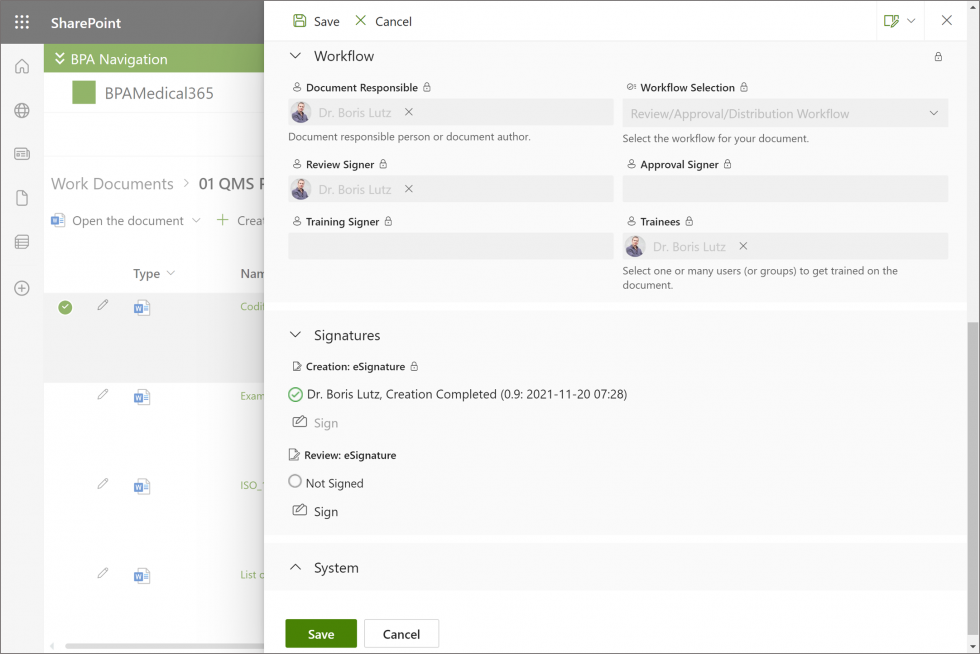Click SharePoint in the top bar
The height and width of the screenshot is (654, 980).
pos(86,22)
